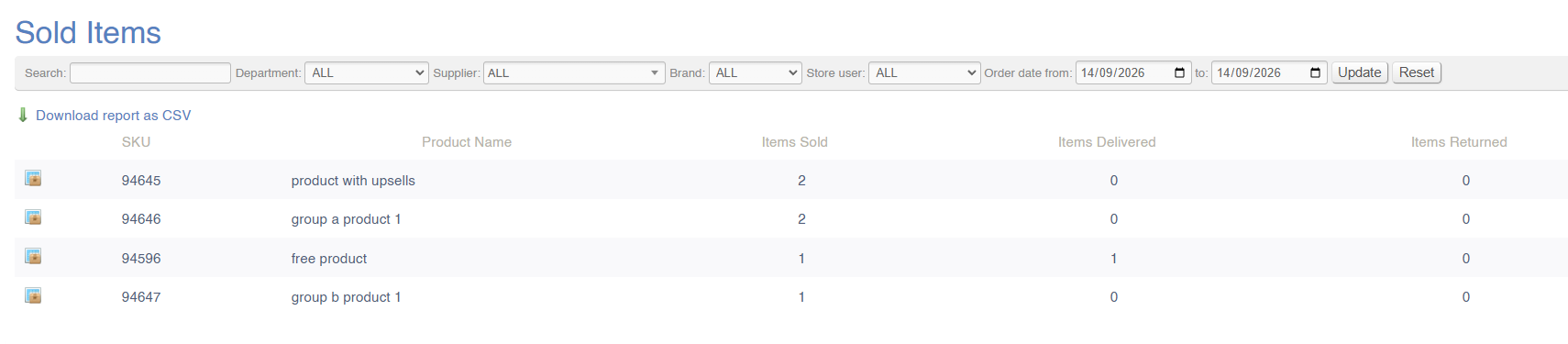Viewport: 1568px width, 344px height.
Task: Click the Items Sold column header
Action: (794, 142)
